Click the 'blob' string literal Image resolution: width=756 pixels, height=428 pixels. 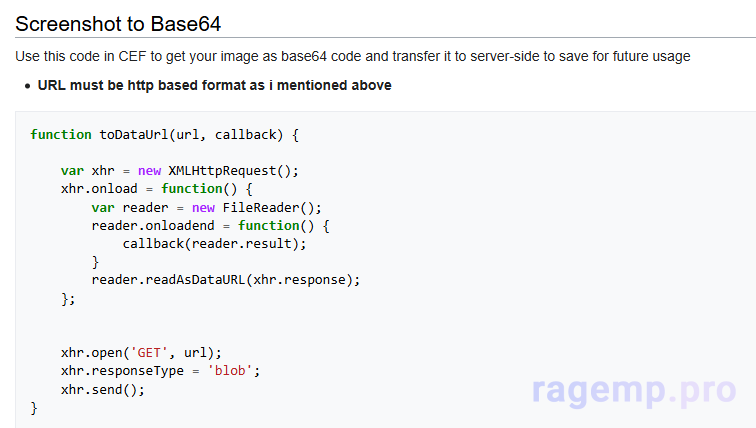click(x=232, y=371)
